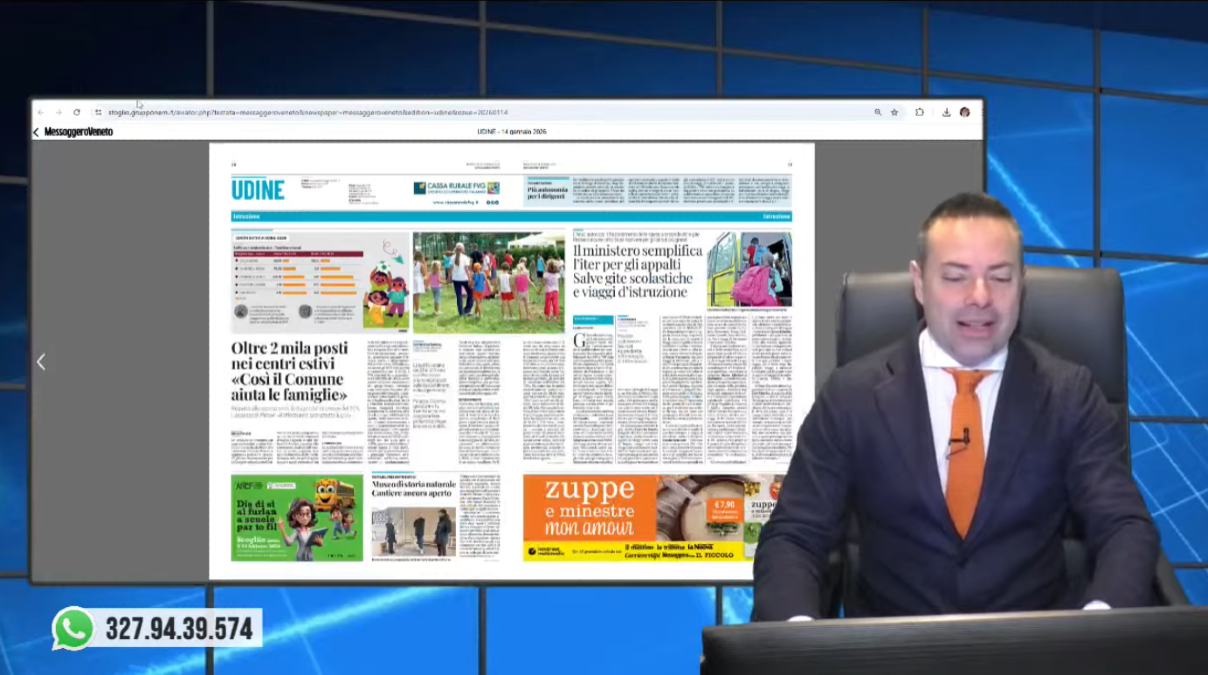This screenshot has width=1208, height=675.
Task: Expand the UDINE edition header
Action: [260, 189]
